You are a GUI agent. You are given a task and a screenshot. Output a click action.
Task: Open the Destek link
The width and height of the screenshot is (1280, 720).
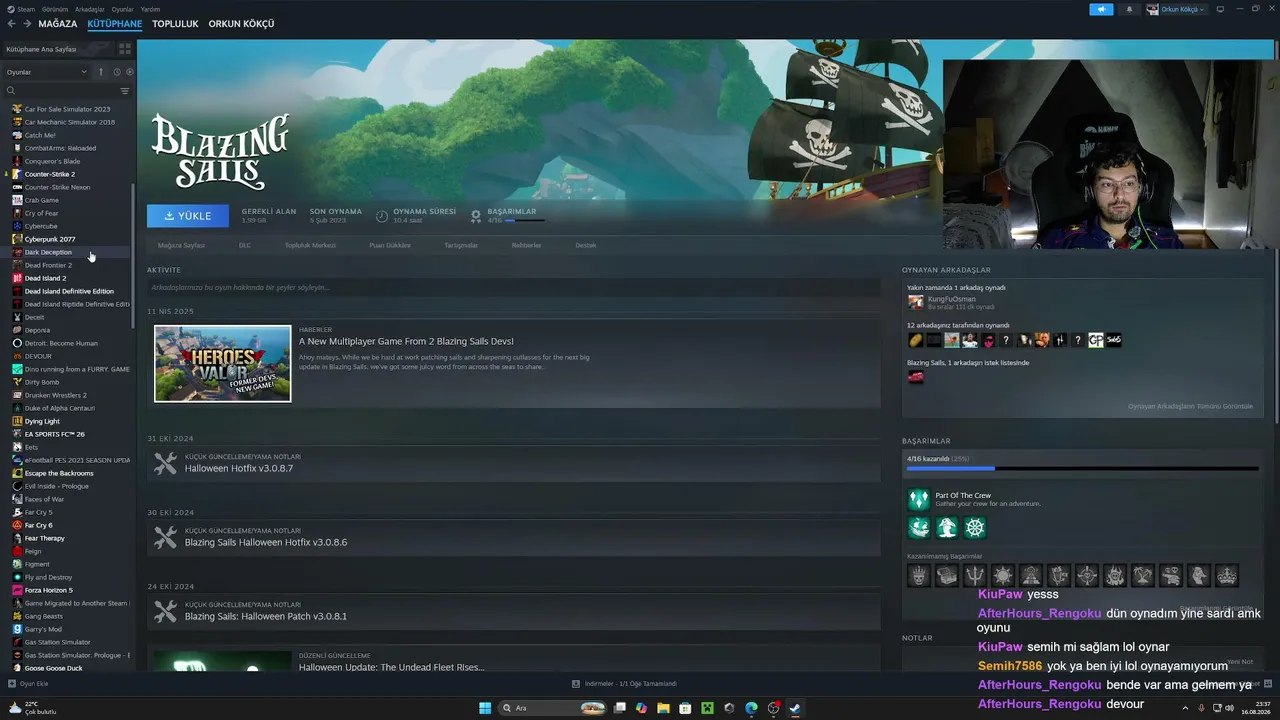585,245
